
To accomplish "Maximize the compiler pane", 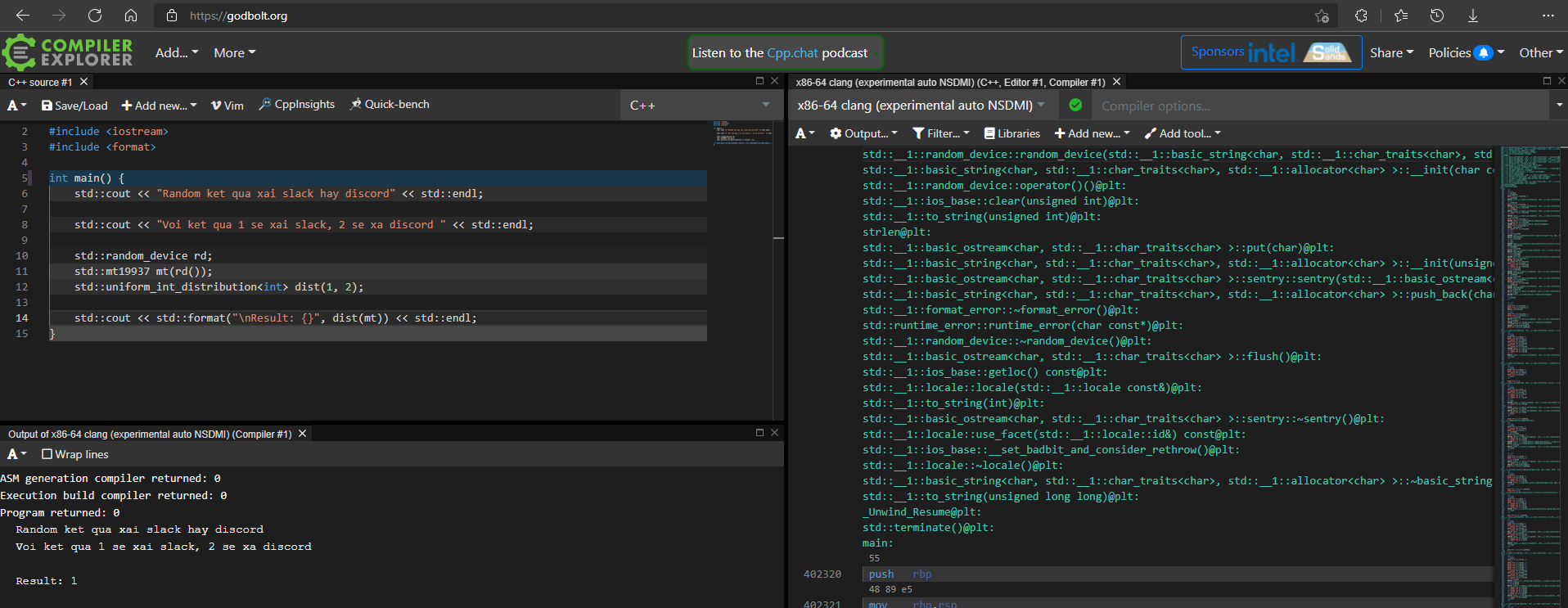I will pos(1547,80).
